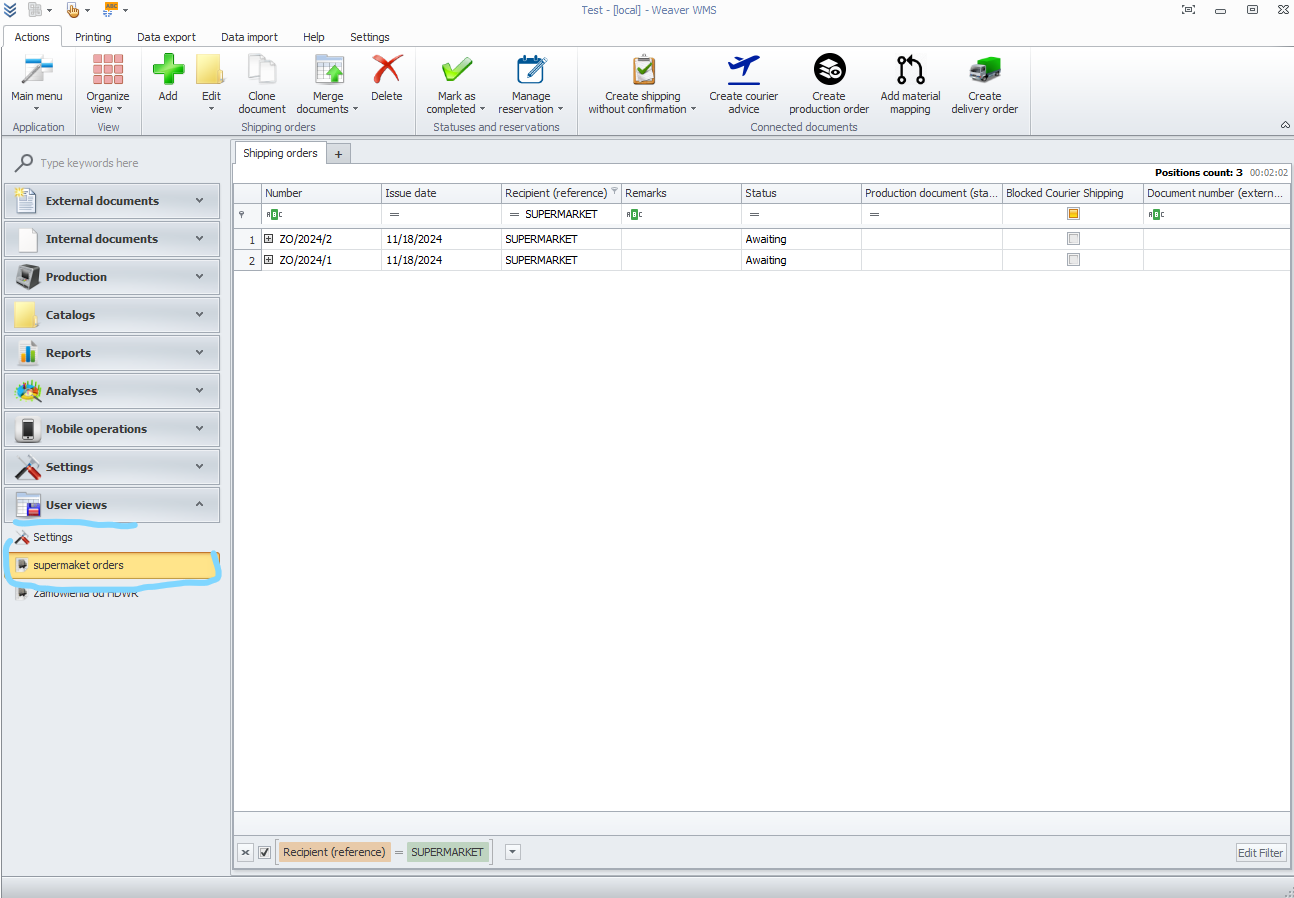Image resolution: width=1294 pixels, height=898 pixels.
Task: Click Create shipping without confirmation icon
Action: click(643, 70)
